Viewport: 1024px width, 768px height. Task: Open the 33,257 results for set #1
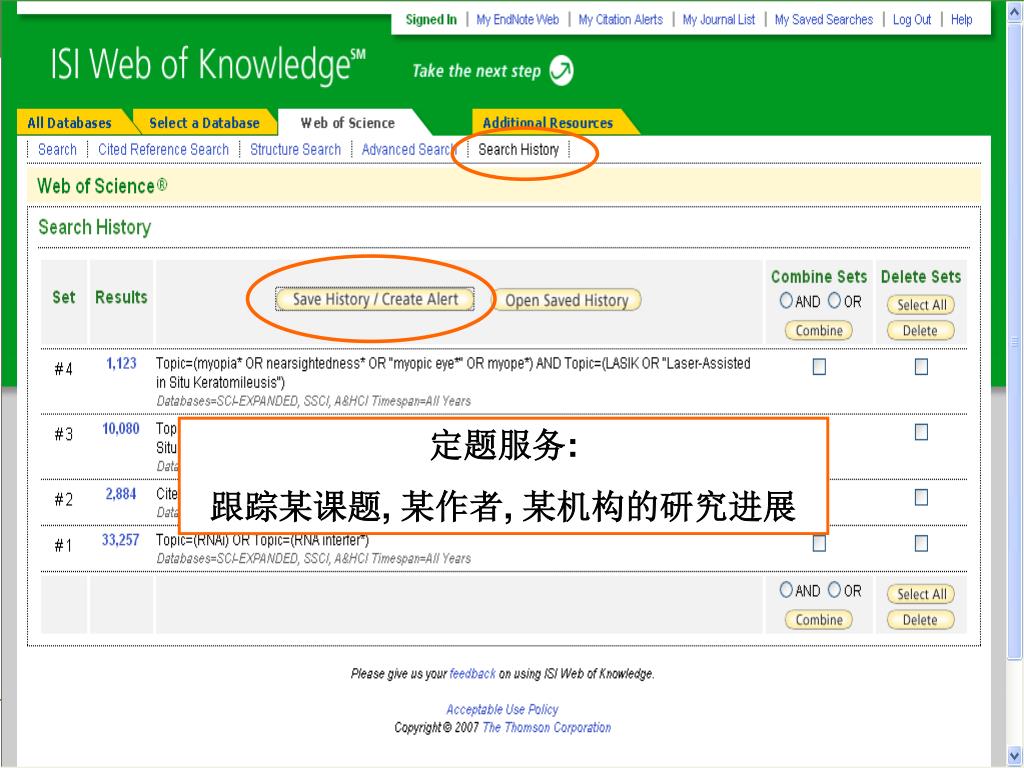tap(121, 540)
